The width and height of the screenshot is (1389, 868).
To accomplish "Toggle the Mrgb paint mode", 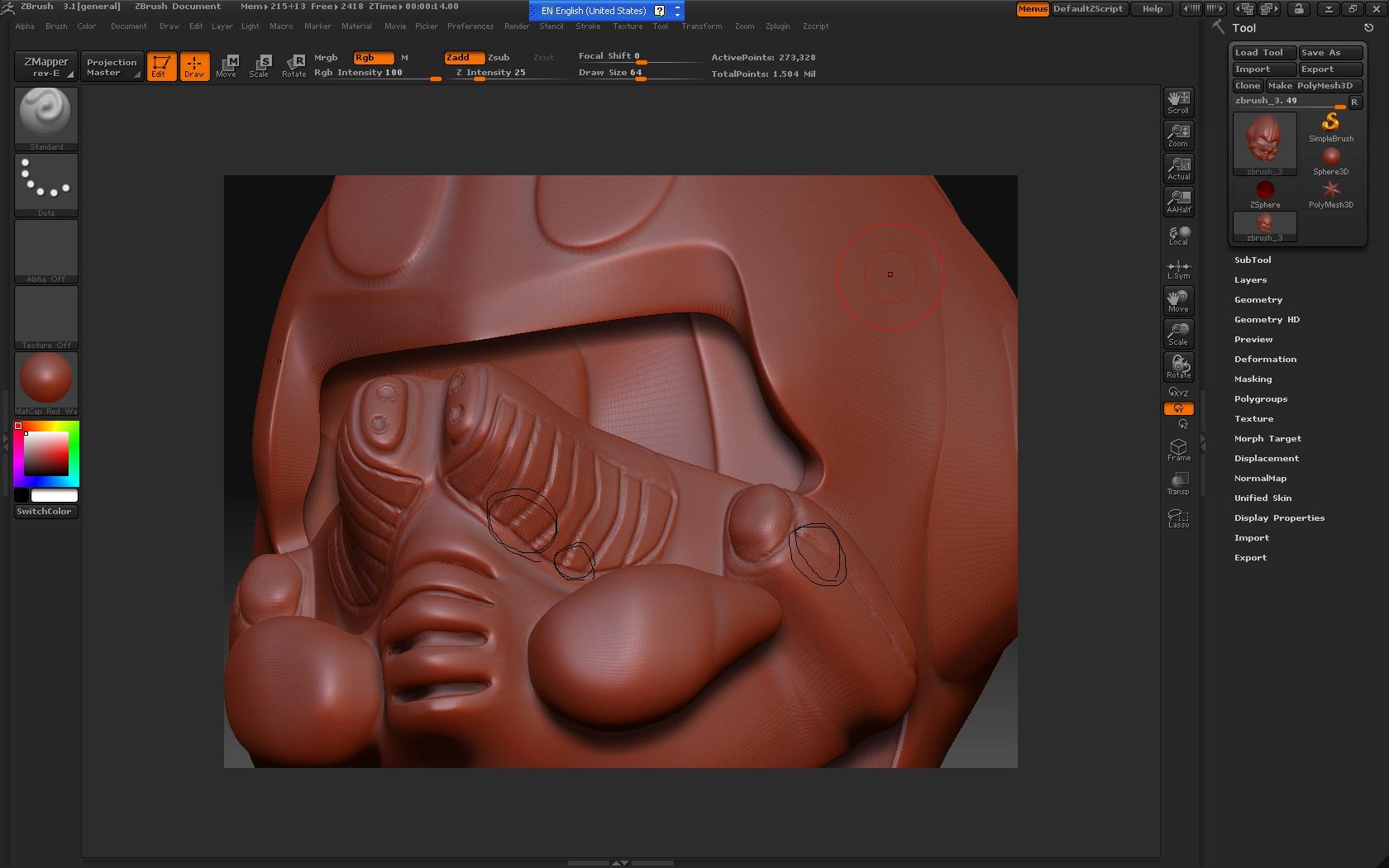I will (326, 58).
